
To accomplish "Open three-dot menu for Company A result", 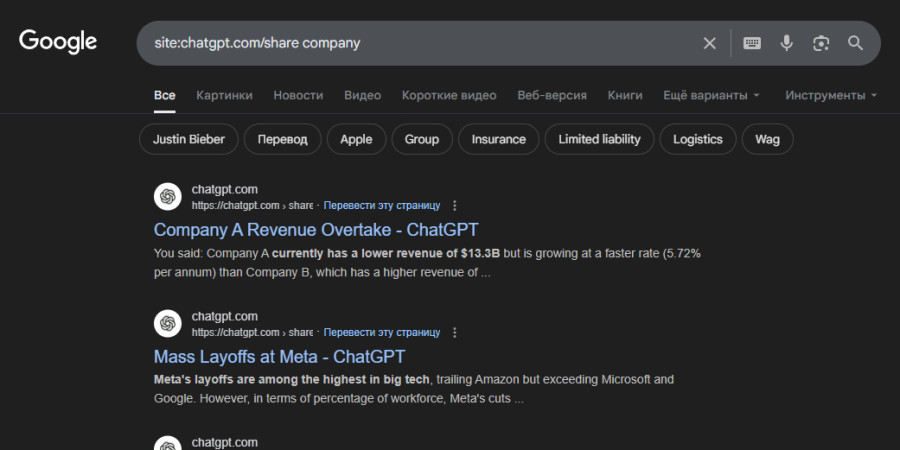I will [x=455, y=205].
